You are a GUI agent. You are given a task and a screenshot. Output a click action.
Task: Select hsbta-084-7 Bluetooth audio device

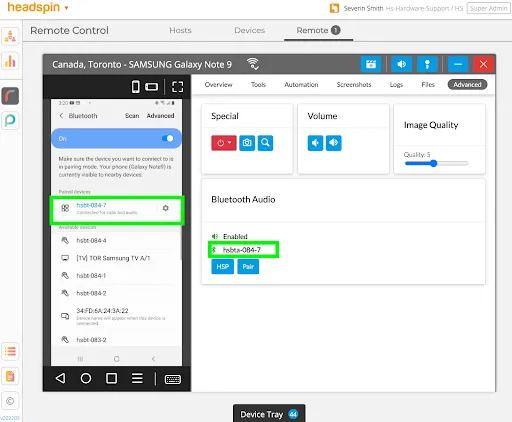243,250
